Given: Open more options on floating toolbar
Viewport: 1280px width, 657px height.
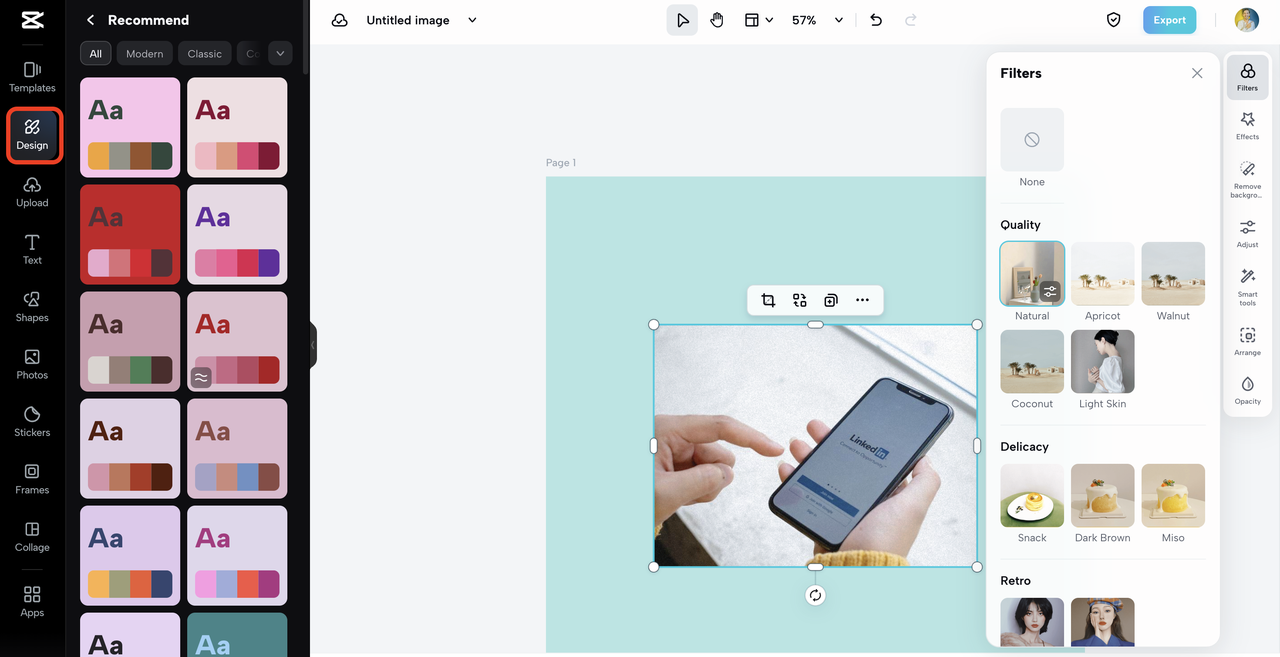Looking at the screenshot, I should pos(862,300).
